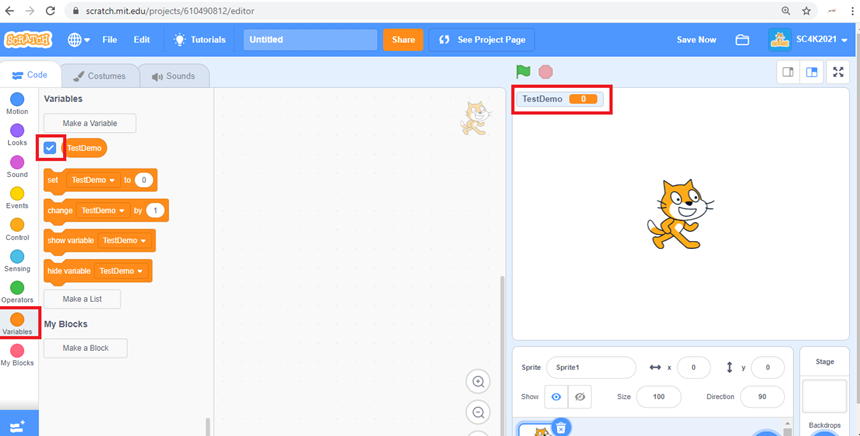
Task: Click the project title Untitled field
Action: click(x=310, y=39)
